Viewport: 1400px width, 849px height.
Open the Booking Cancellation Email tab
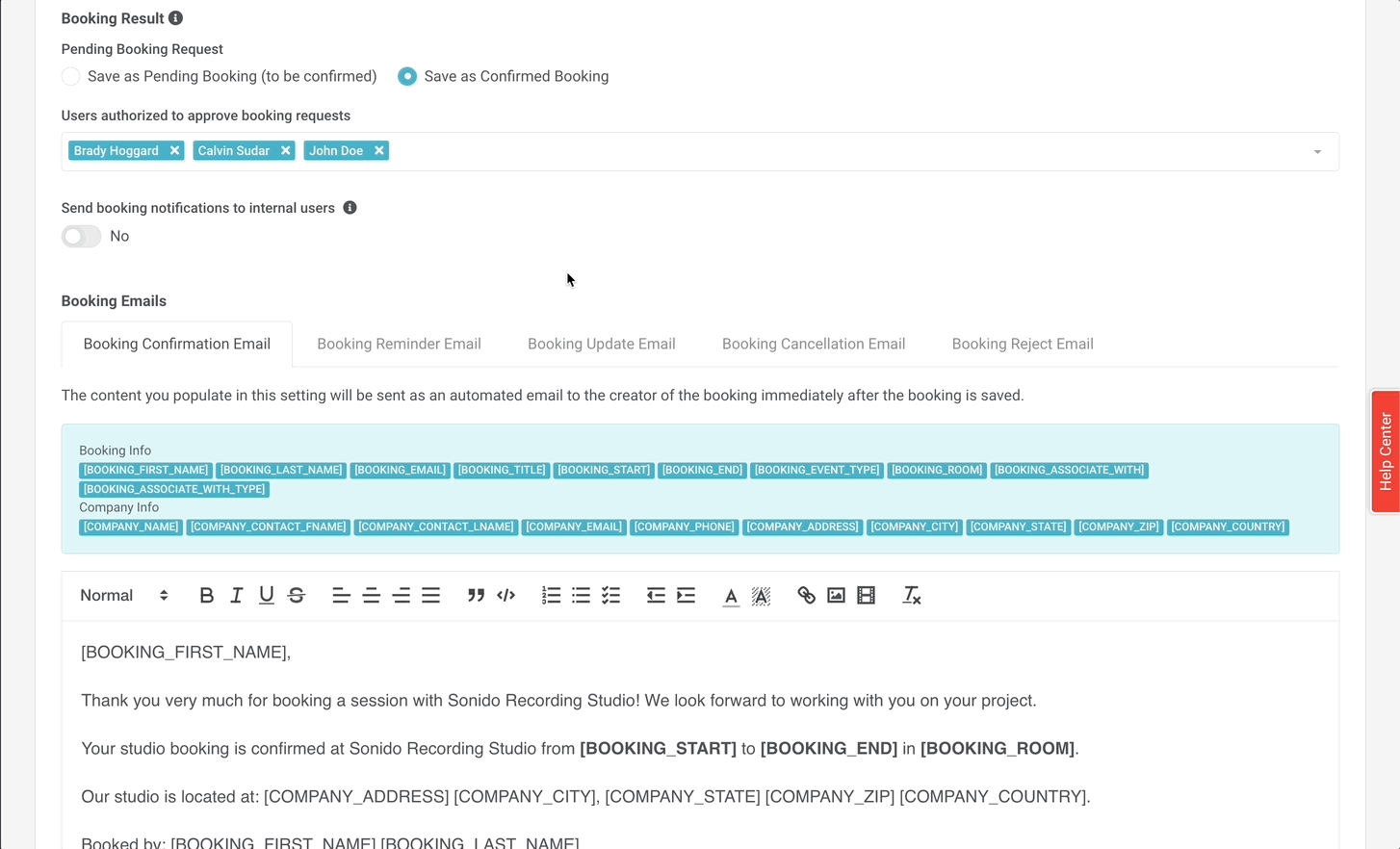813,345
